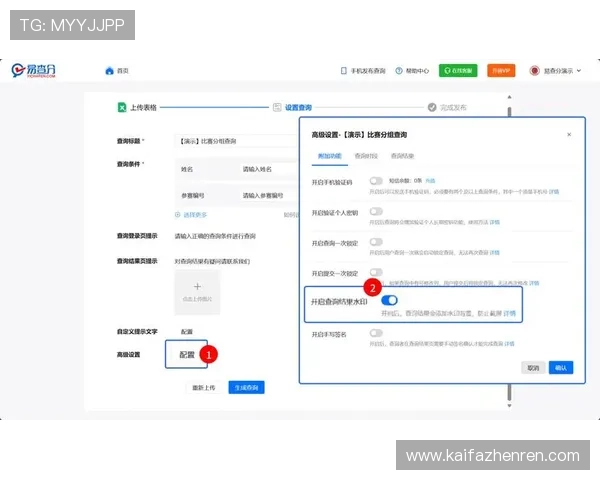Expand the 易查分演示 account dropdown
This screenshot has height=480, width=600.
coord(579,70)
